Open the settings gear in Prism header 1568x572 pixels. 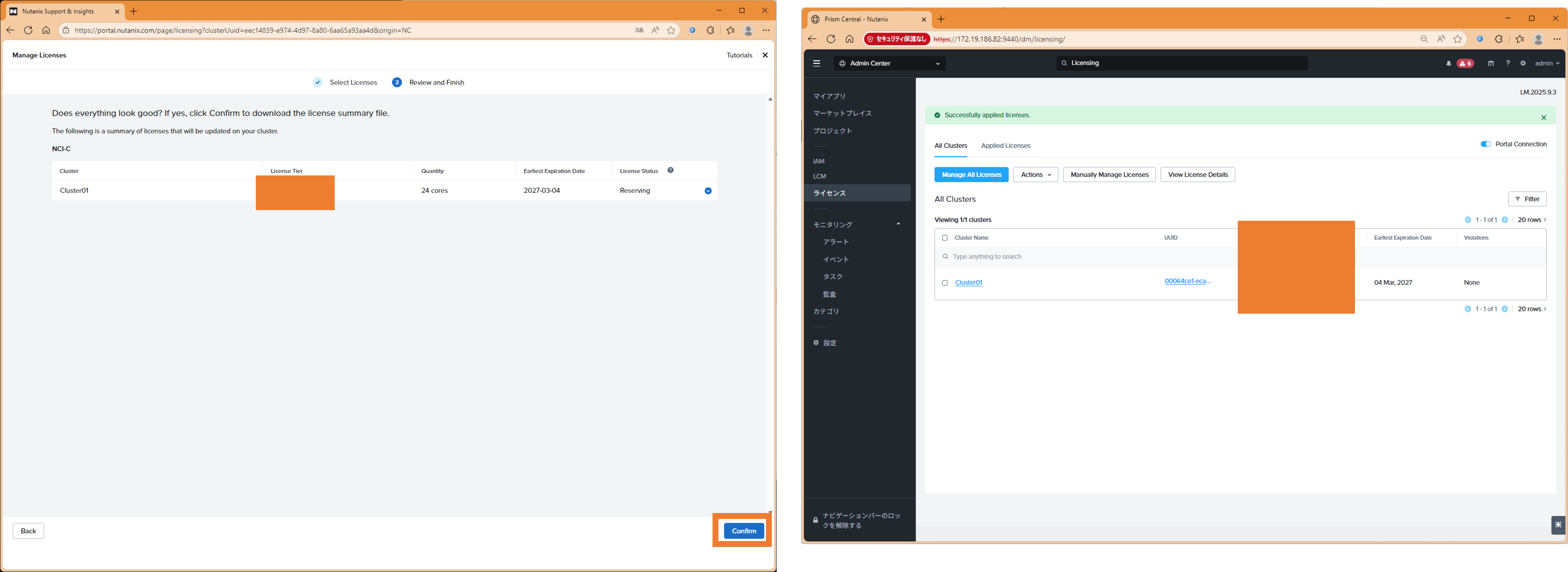pos(1523,63)
